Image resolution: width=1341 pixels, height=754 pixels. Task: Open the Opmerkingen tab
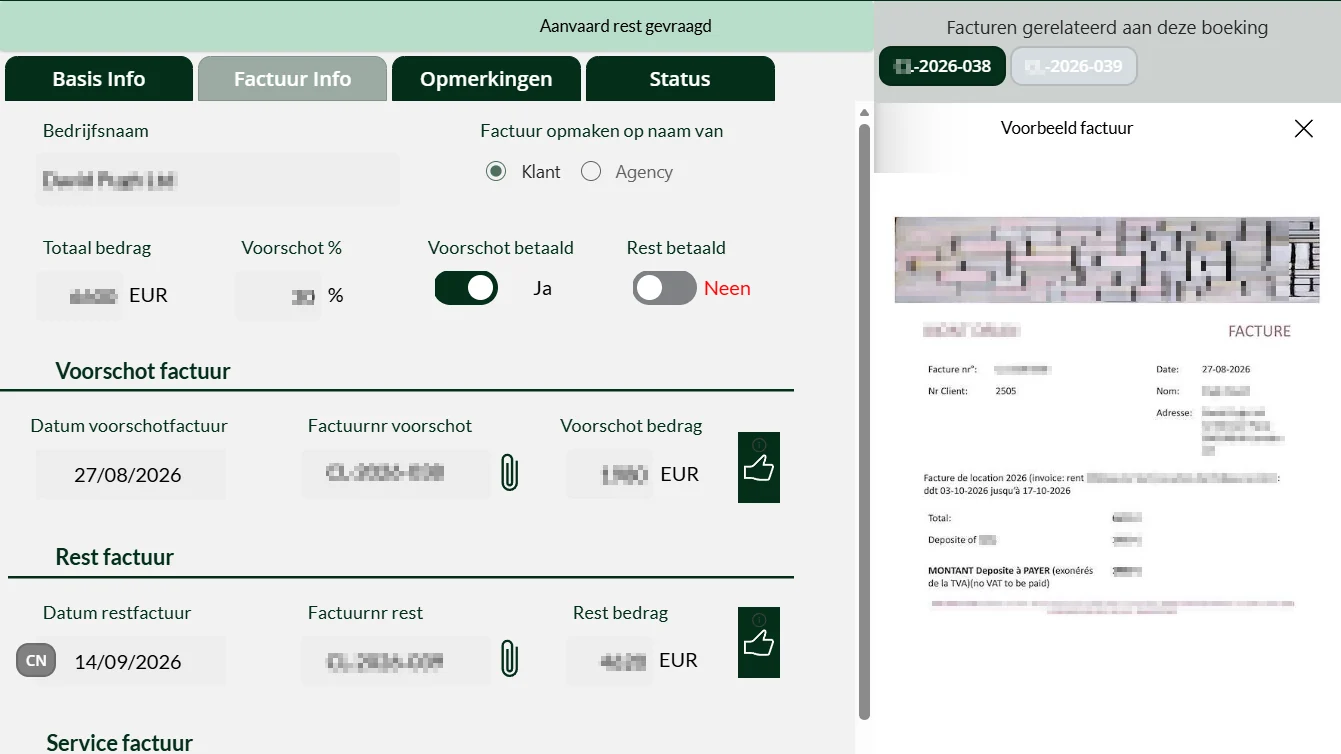486,79
